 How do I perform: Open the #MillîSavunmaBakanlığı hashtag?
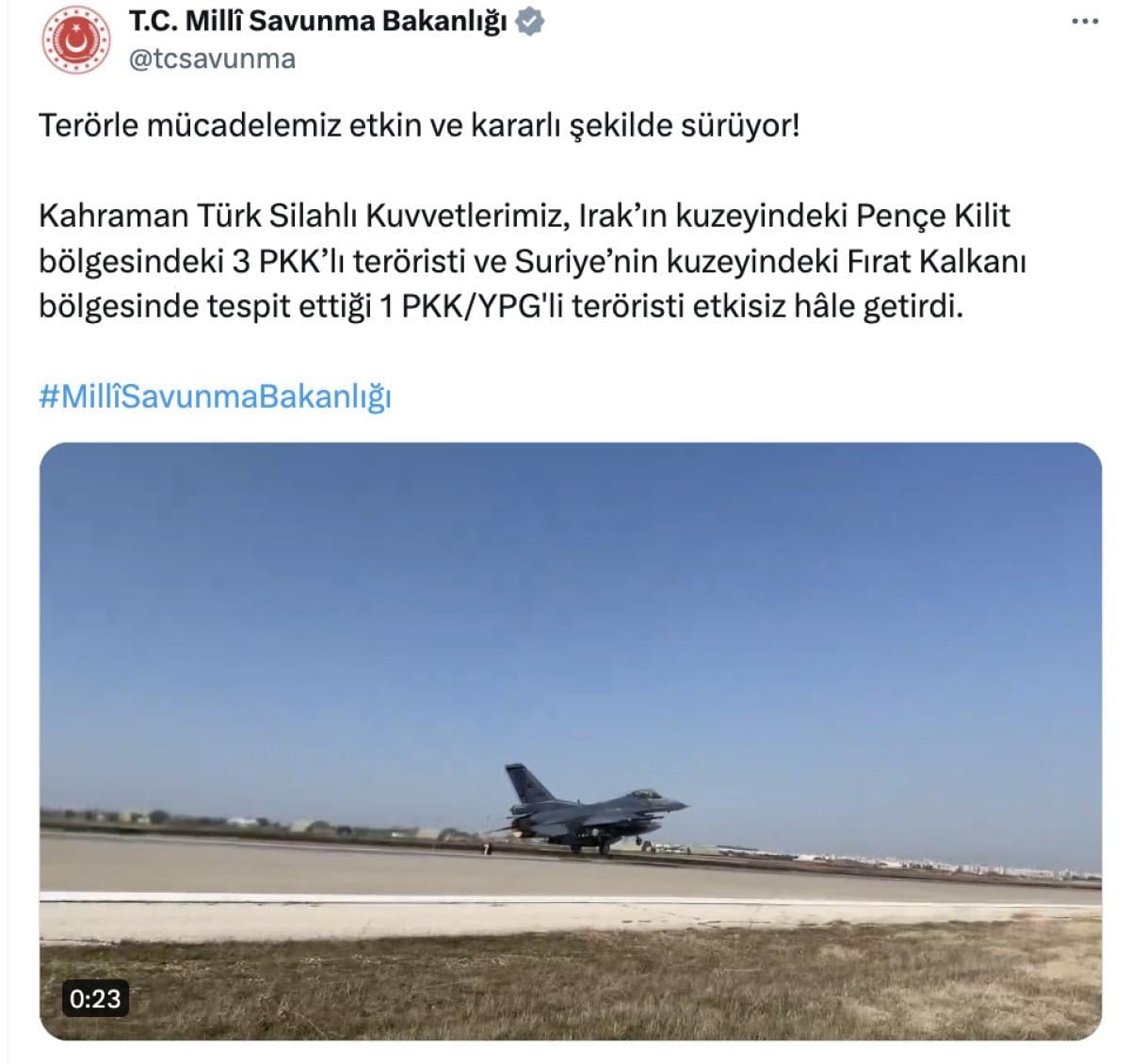pos(215,396)
